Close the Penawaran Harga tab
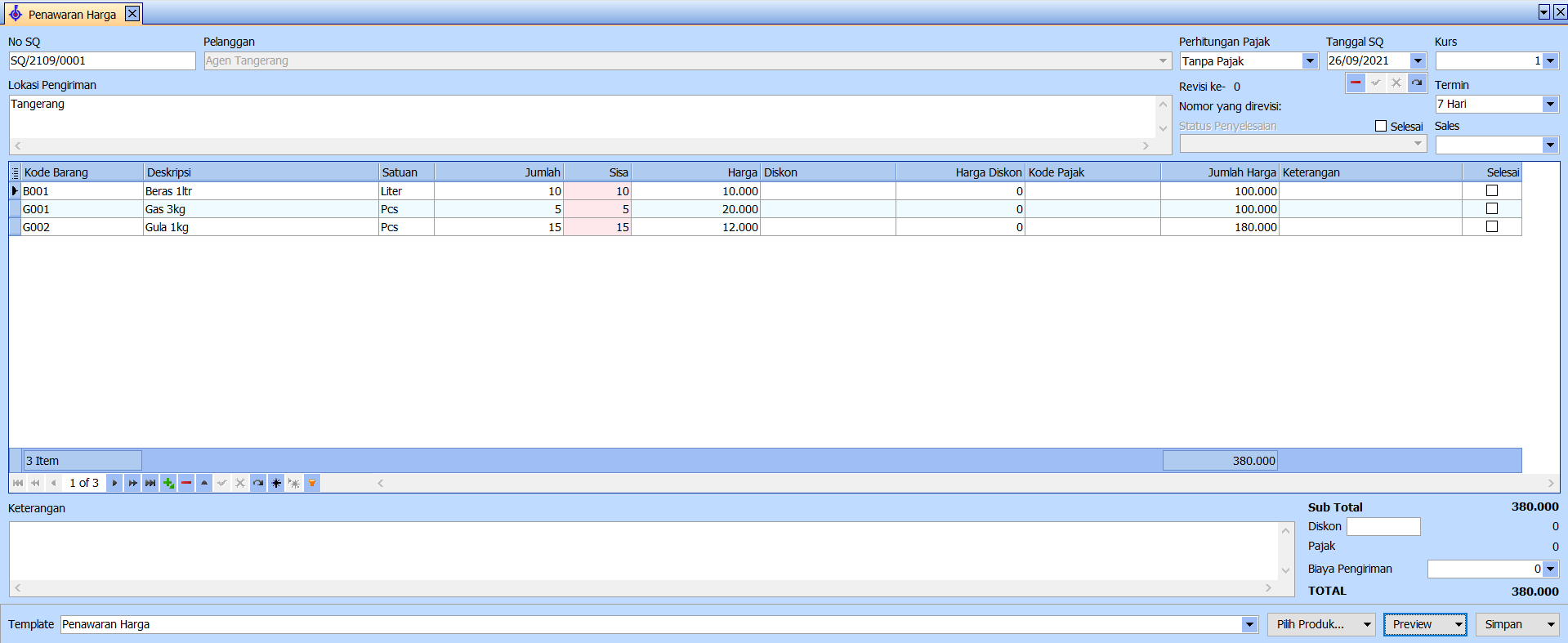 point(132,14)
